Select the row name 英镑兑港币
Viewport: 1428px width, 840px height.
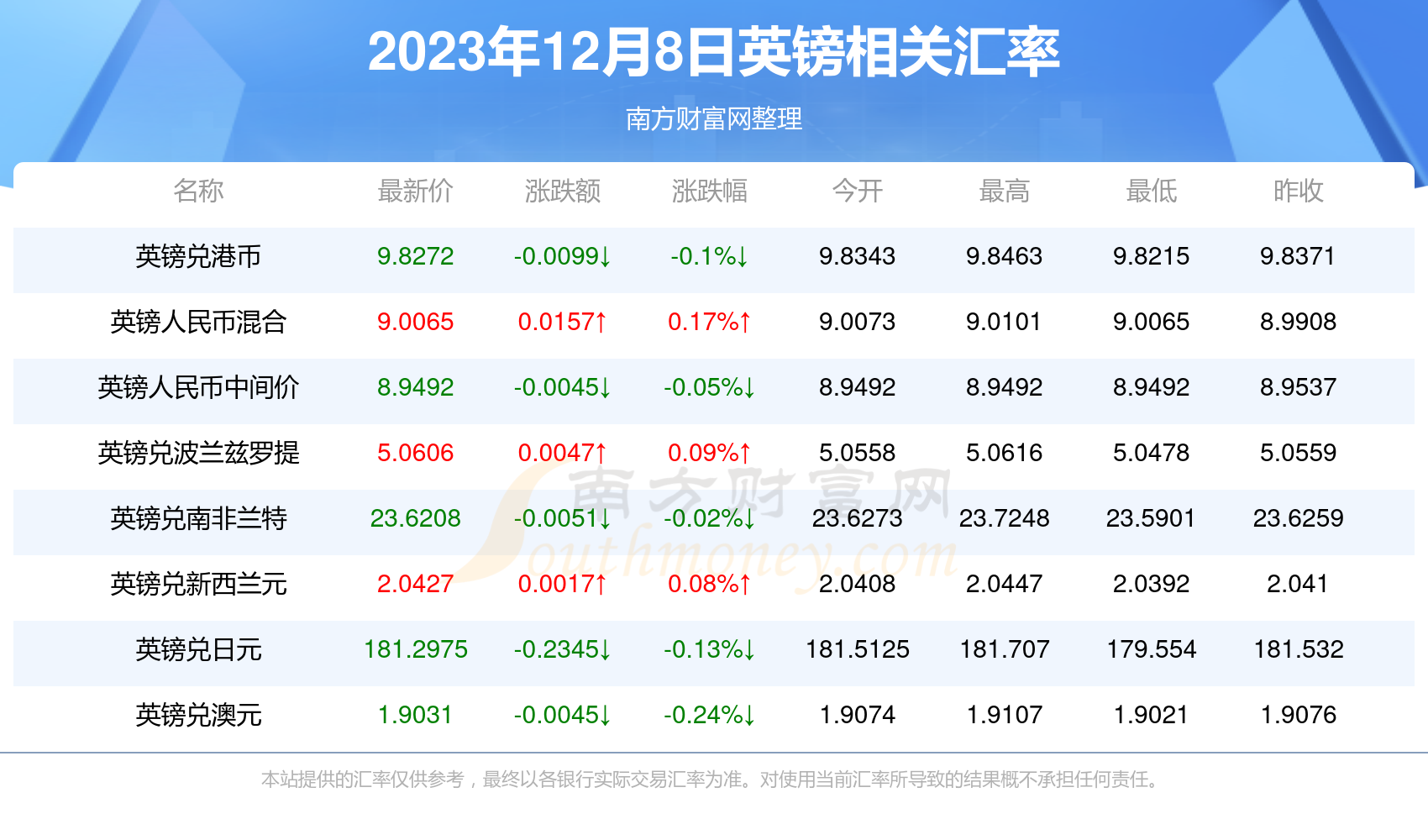click(198, 256)
